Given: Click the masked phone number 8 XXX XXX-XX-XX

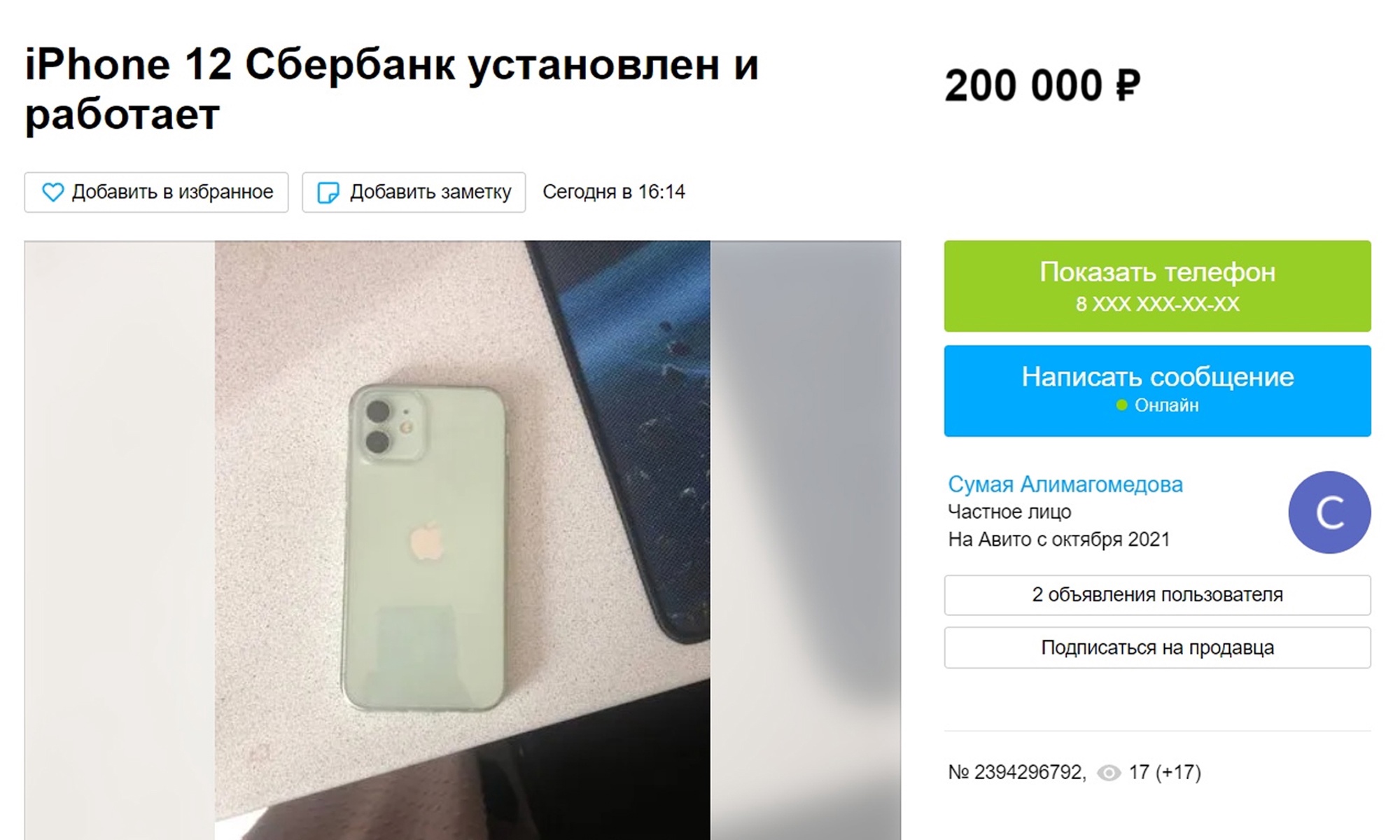Looking at the screenshot, I should pyautogui.click(x=1157, y=304).
